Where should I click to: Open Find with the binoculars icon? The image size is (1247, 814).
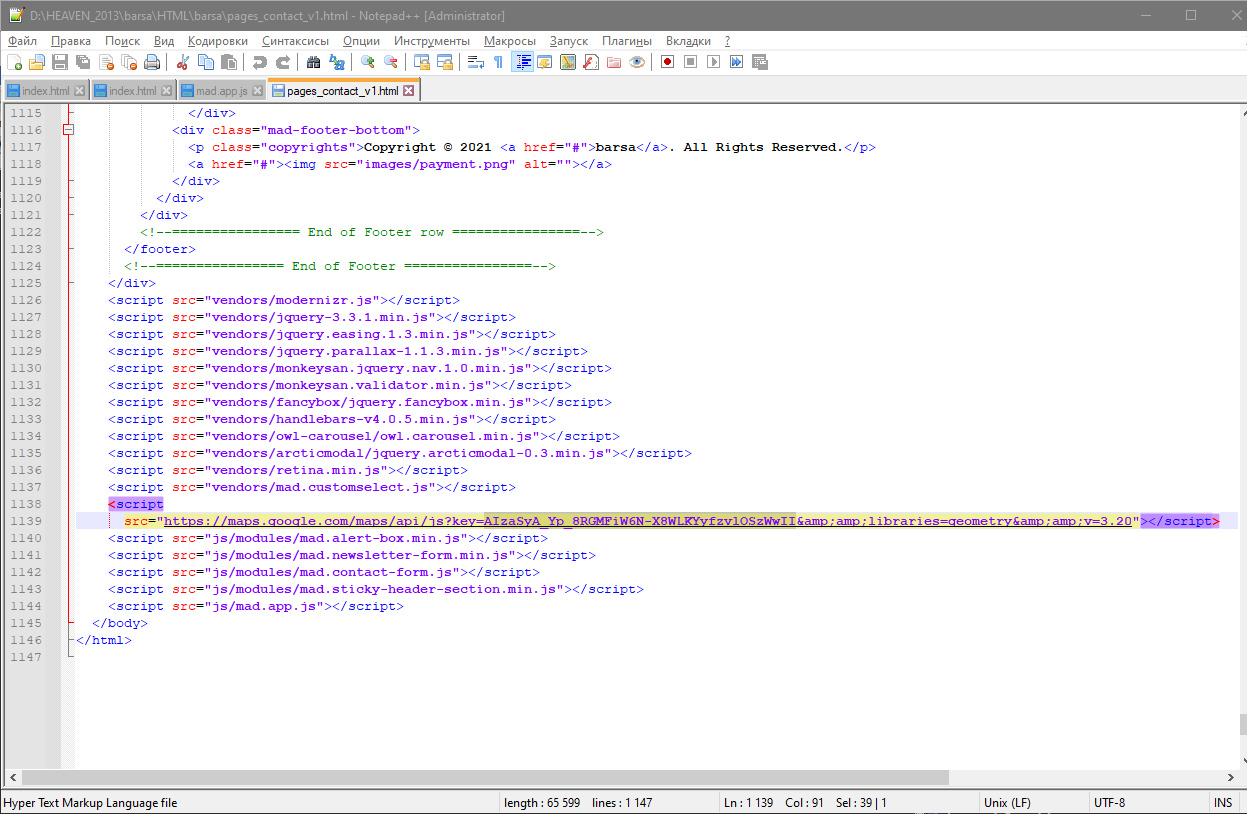(x=313, y=62)
